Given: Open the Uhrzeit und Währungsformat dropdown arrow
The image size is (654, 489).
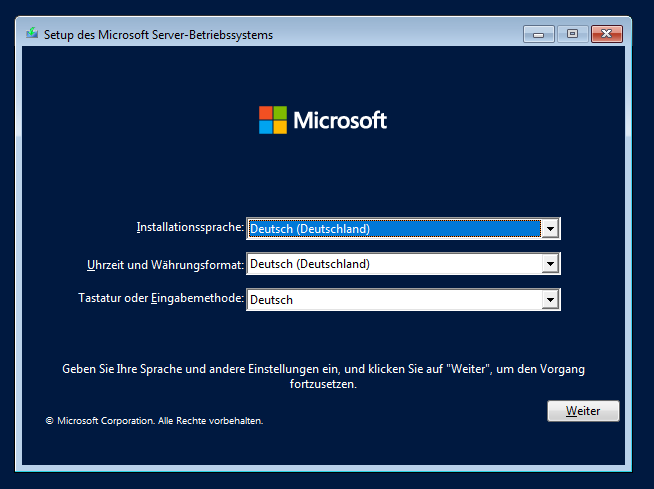Looking at the screenshot, I should click(x=550, y=264).
